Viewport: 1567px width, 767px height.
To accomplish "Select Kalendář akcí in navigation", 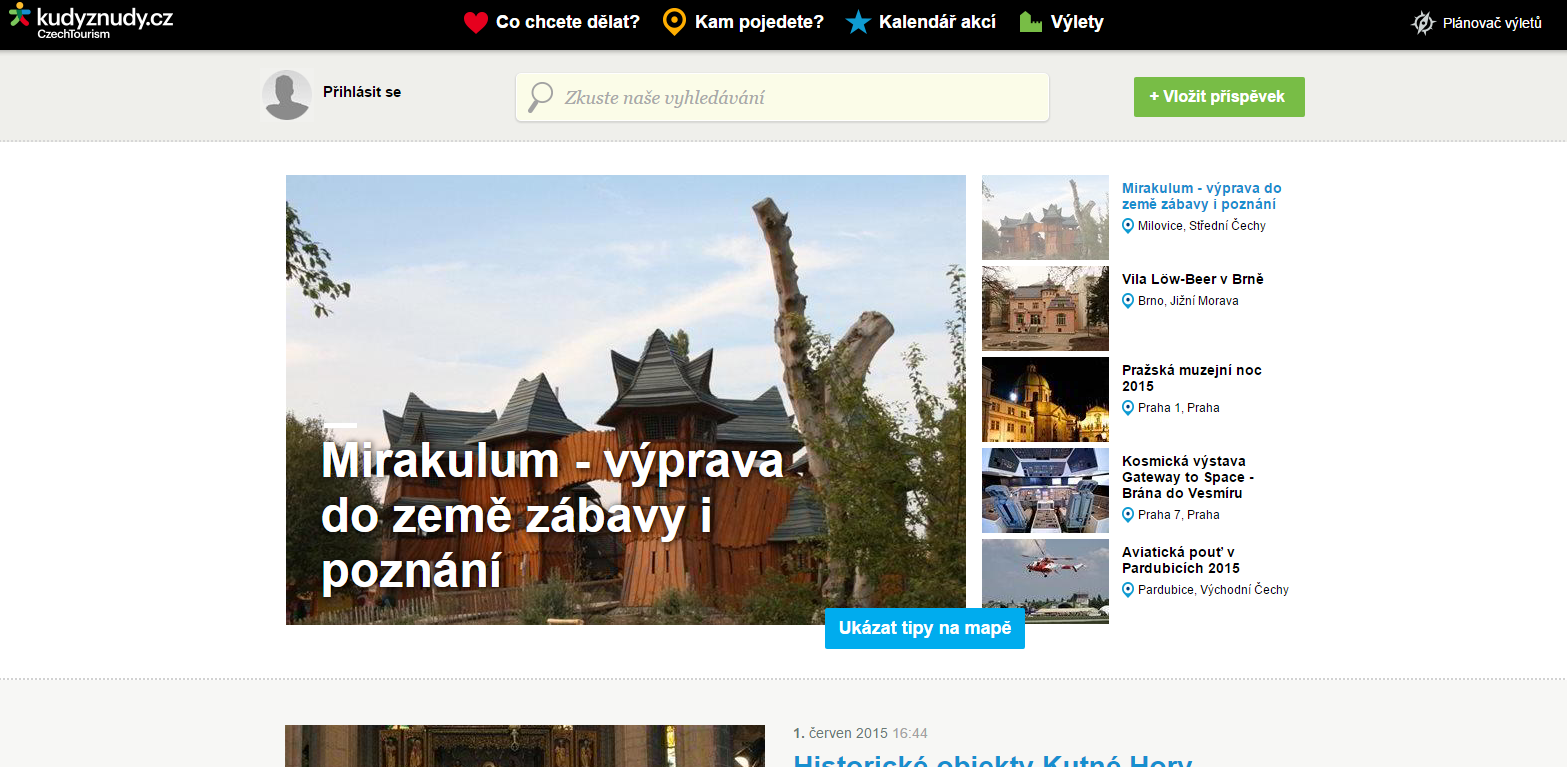I will pyautogui.click(x=937, y=22).
